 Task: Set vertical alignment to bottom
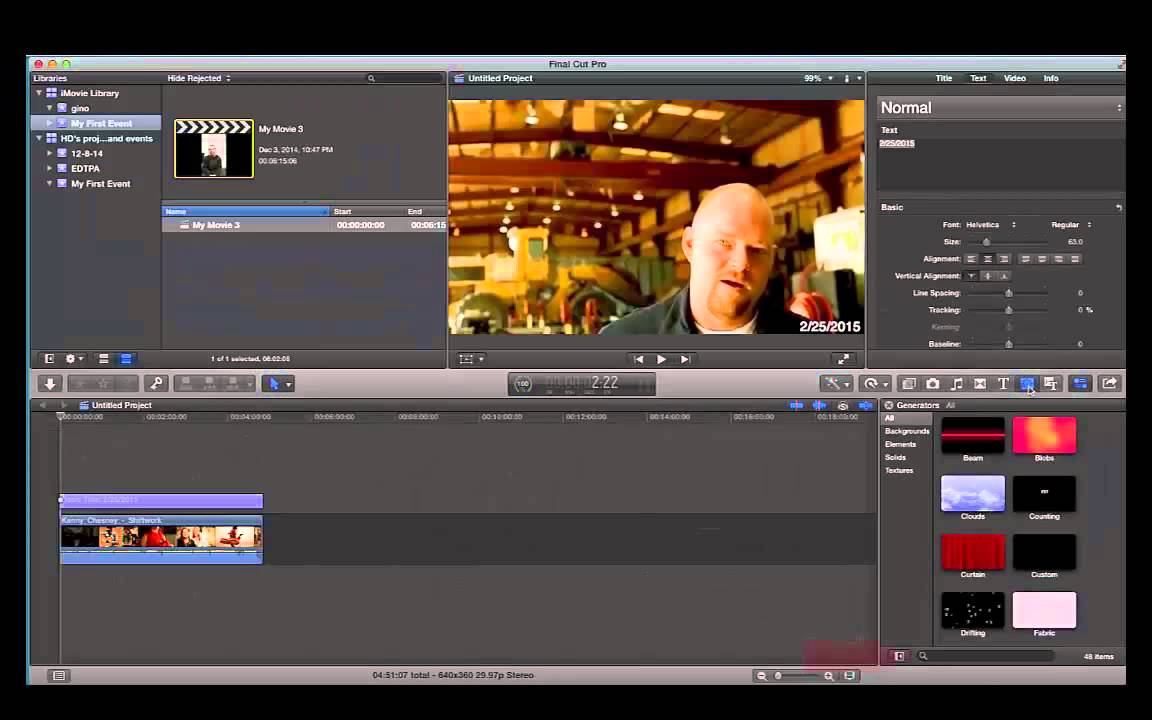[x=1004, y=276]
